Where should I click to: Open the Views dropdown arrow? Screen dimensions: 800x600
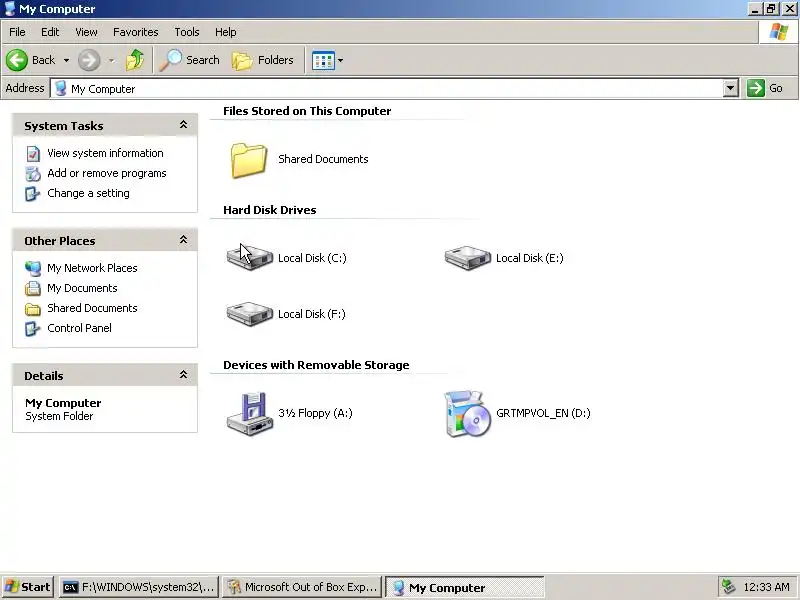pyautogui.click(x=340, y=61)
